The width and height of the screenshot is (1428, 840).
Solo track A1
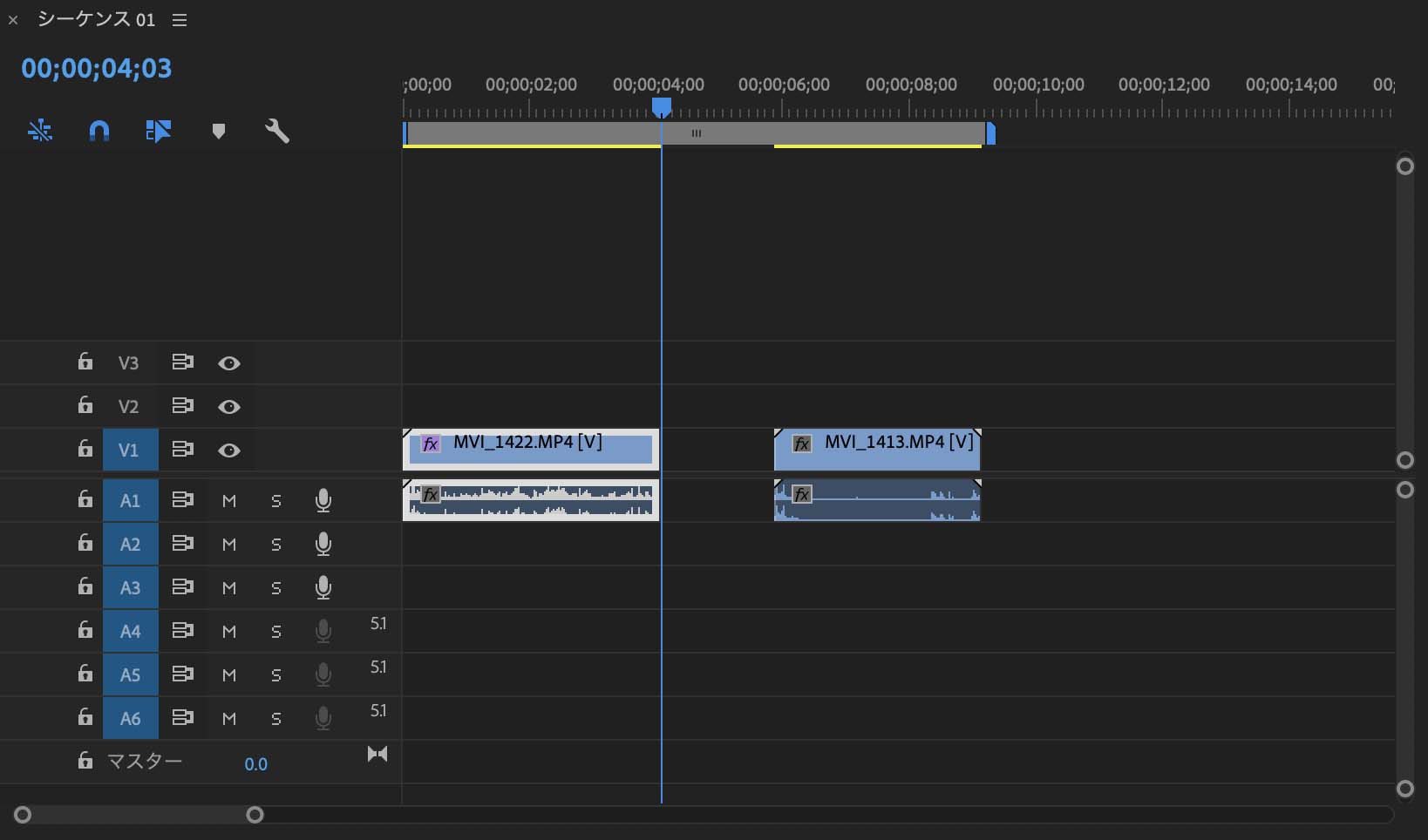(x=276, y=501)
